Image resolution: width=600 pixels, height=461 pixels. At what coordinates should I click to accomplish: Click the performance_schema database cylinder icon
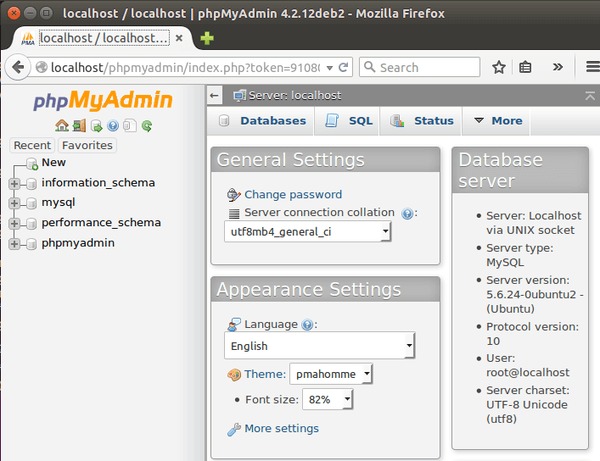[32, 223]
